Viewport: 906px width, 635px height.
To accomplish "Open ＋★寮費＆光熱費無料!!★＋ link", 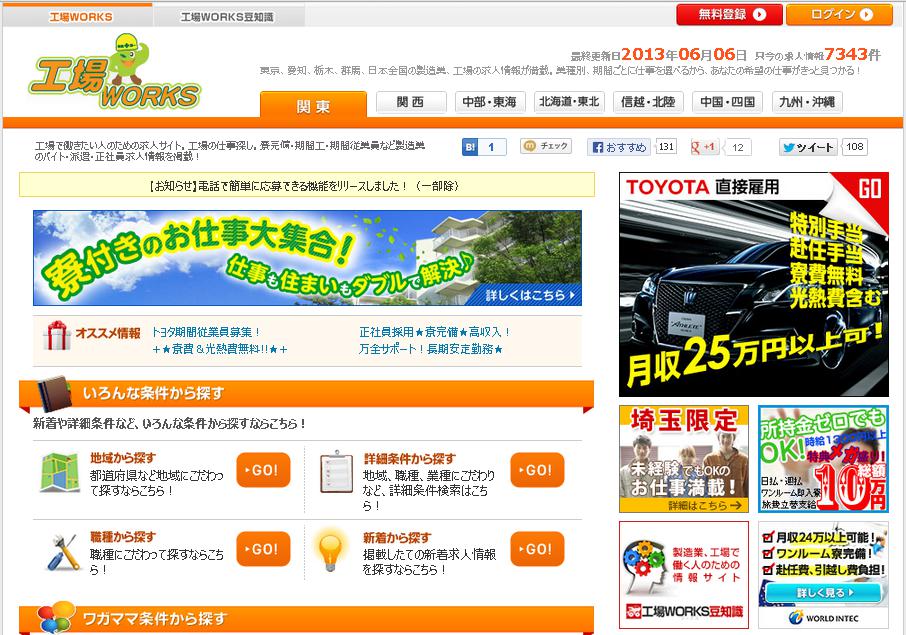I will tap(220, 349).
